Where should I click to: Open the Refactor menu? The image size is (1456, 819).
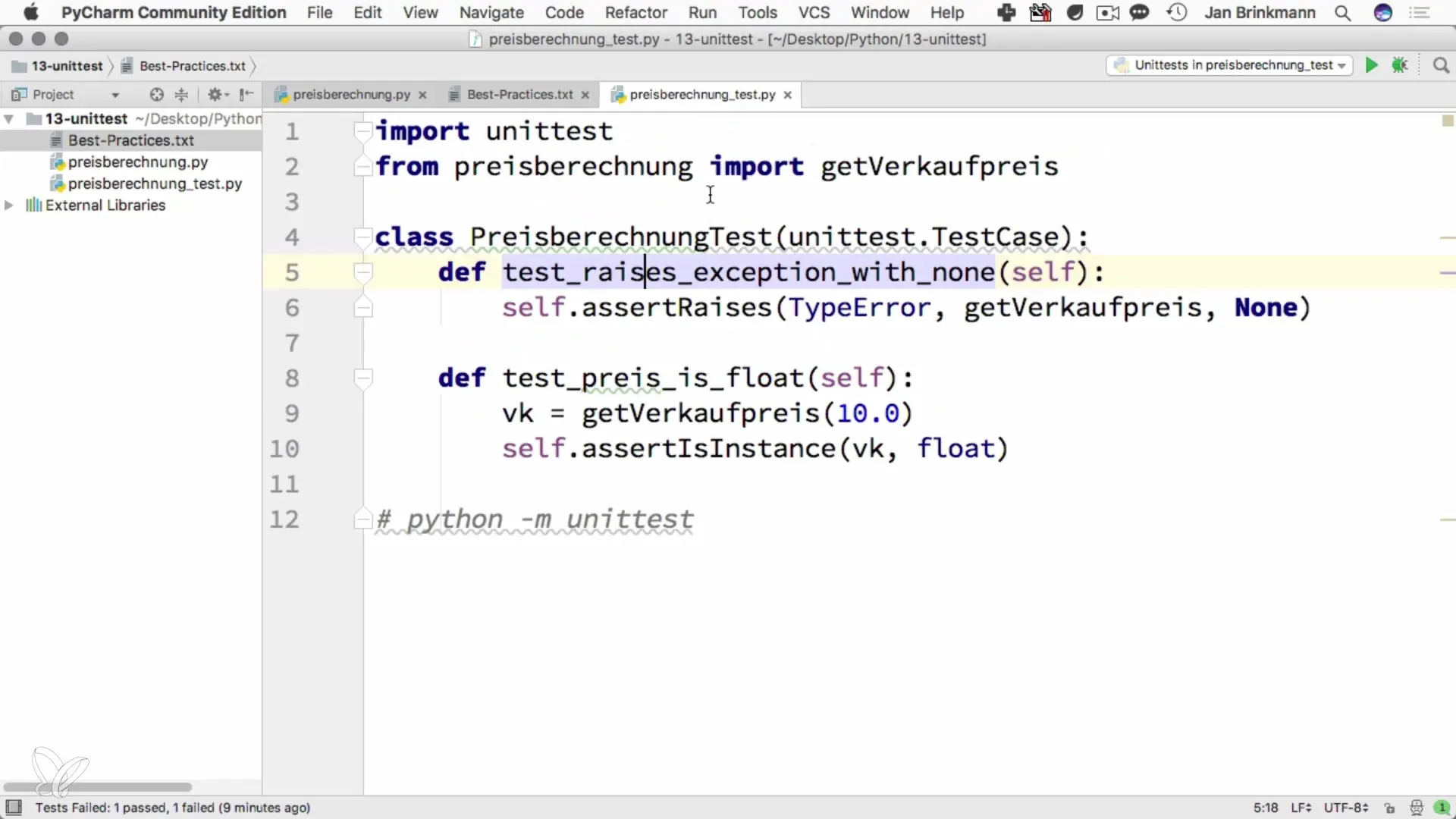coord(635,13)
